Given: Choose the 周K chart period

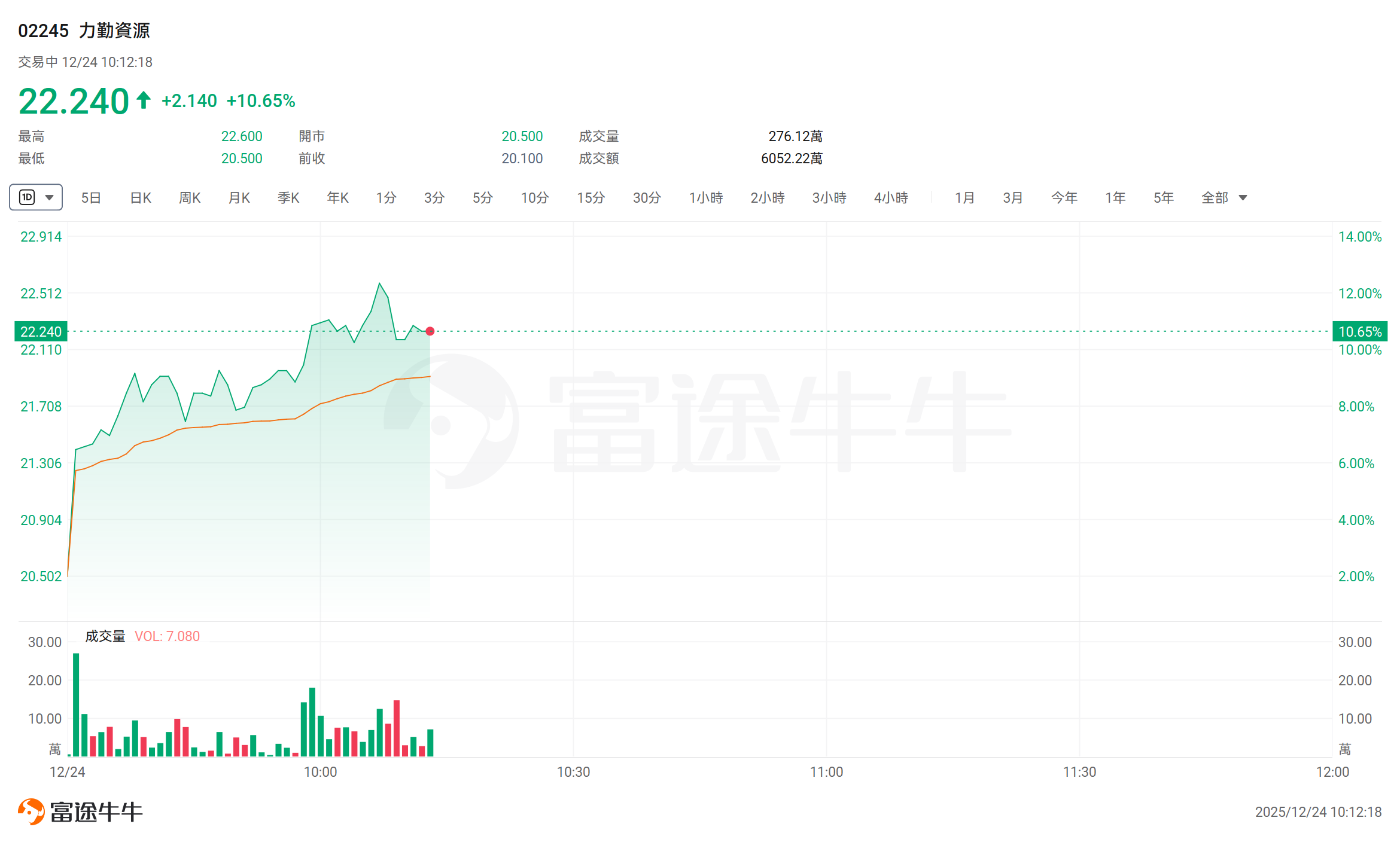Looking at the screenshot, I should 190,198.
